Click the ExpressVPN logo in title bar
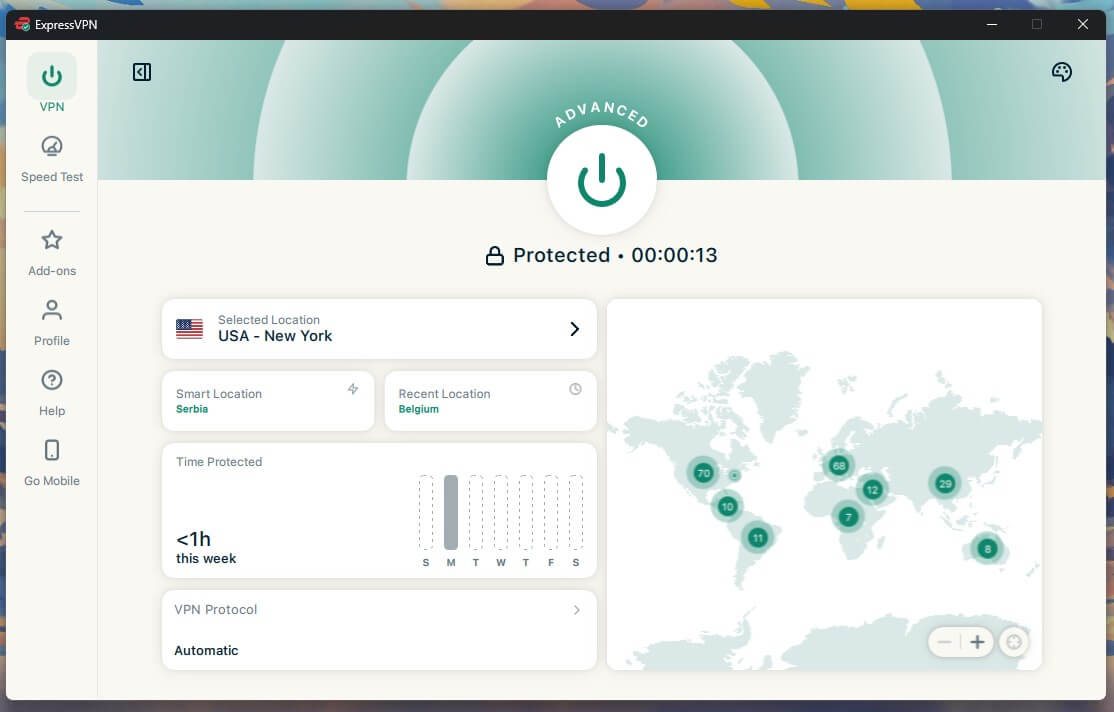 pos(23,24)
